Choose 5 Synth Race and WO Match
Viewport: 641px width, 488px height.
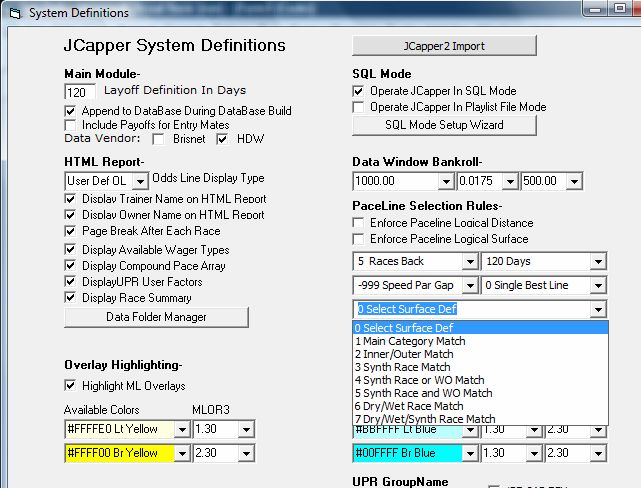[480, 394]
